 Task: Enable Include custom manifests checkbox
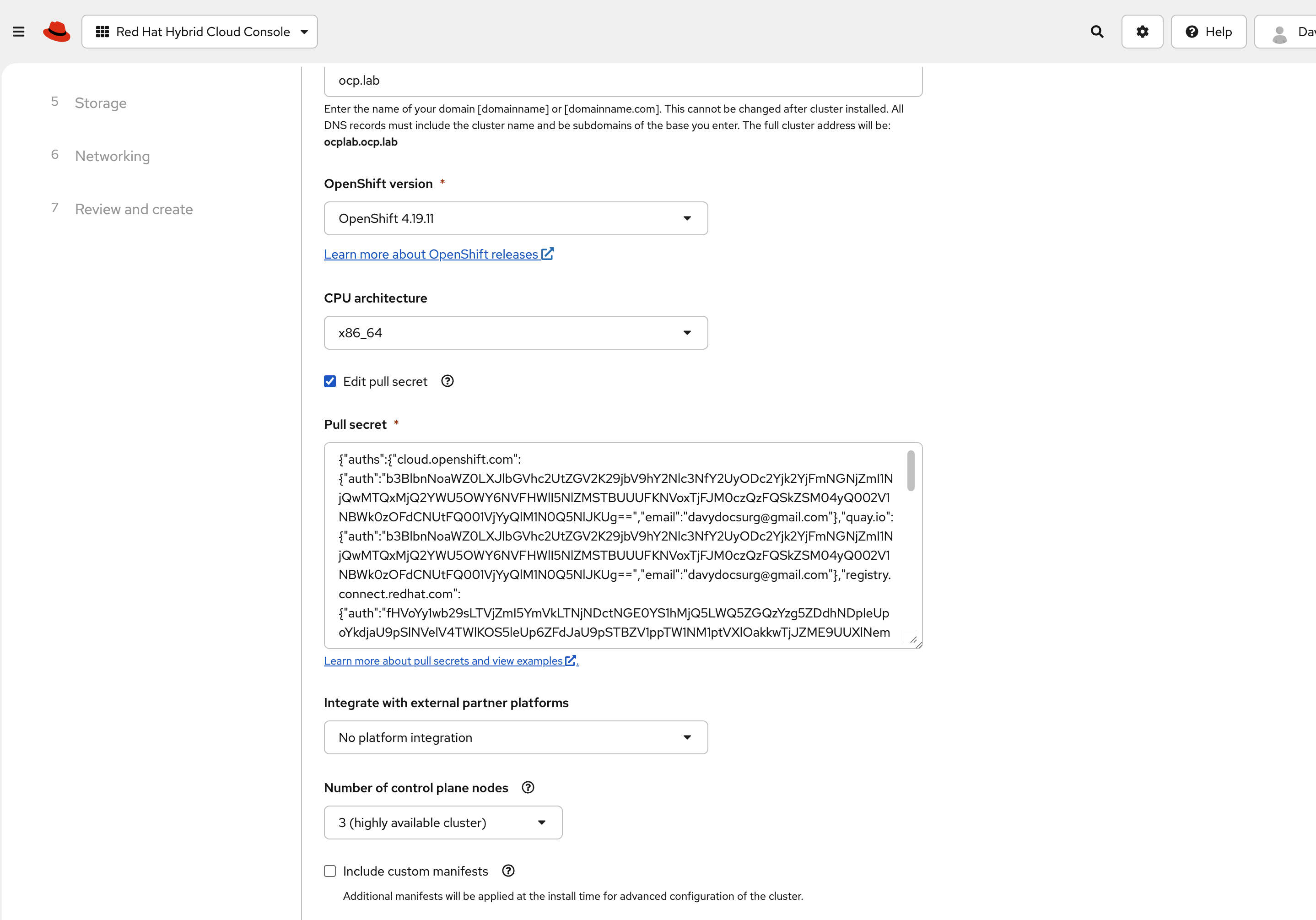point(329,871)
